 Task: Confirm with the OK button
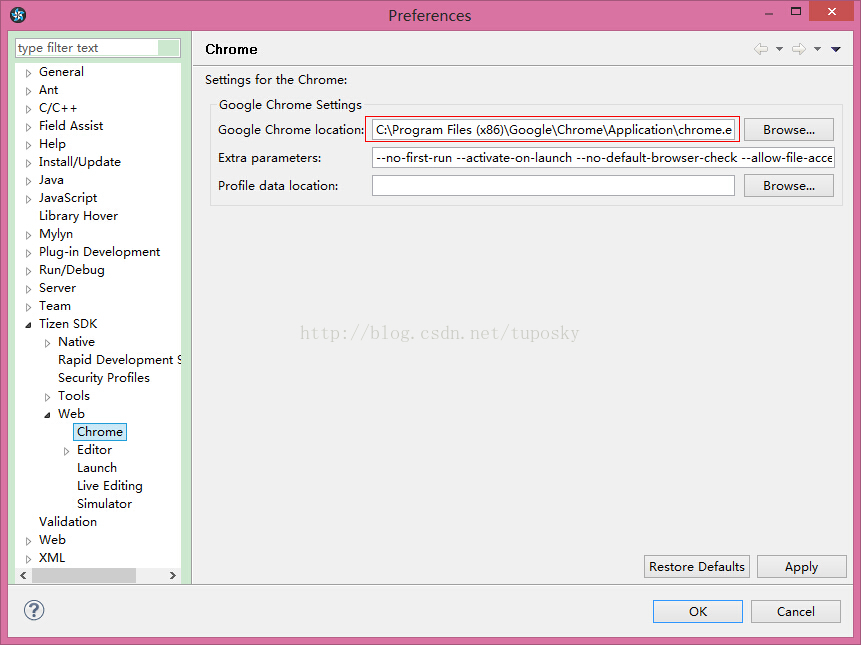click(x=698, y=612)
